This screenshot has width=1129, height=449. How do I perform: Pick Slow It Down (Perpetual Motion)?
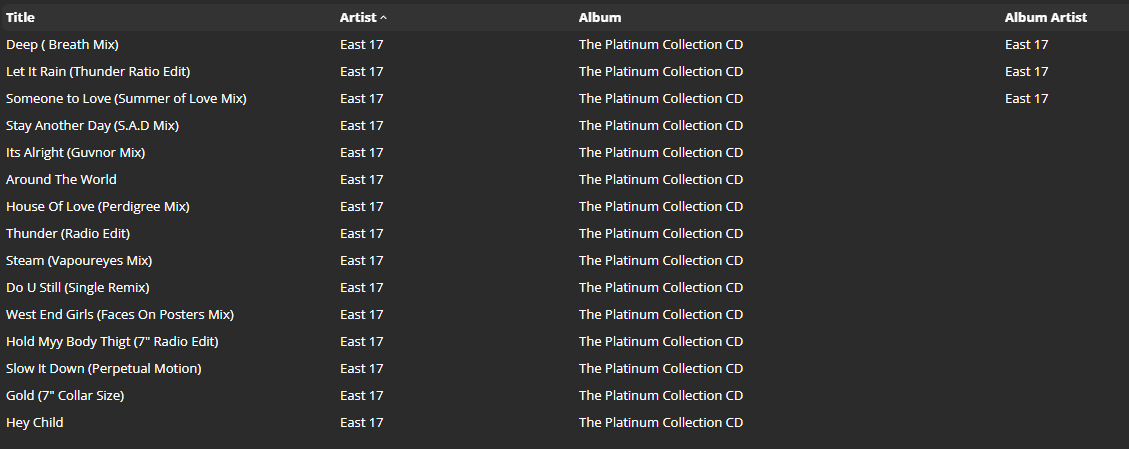coord(103,368)
